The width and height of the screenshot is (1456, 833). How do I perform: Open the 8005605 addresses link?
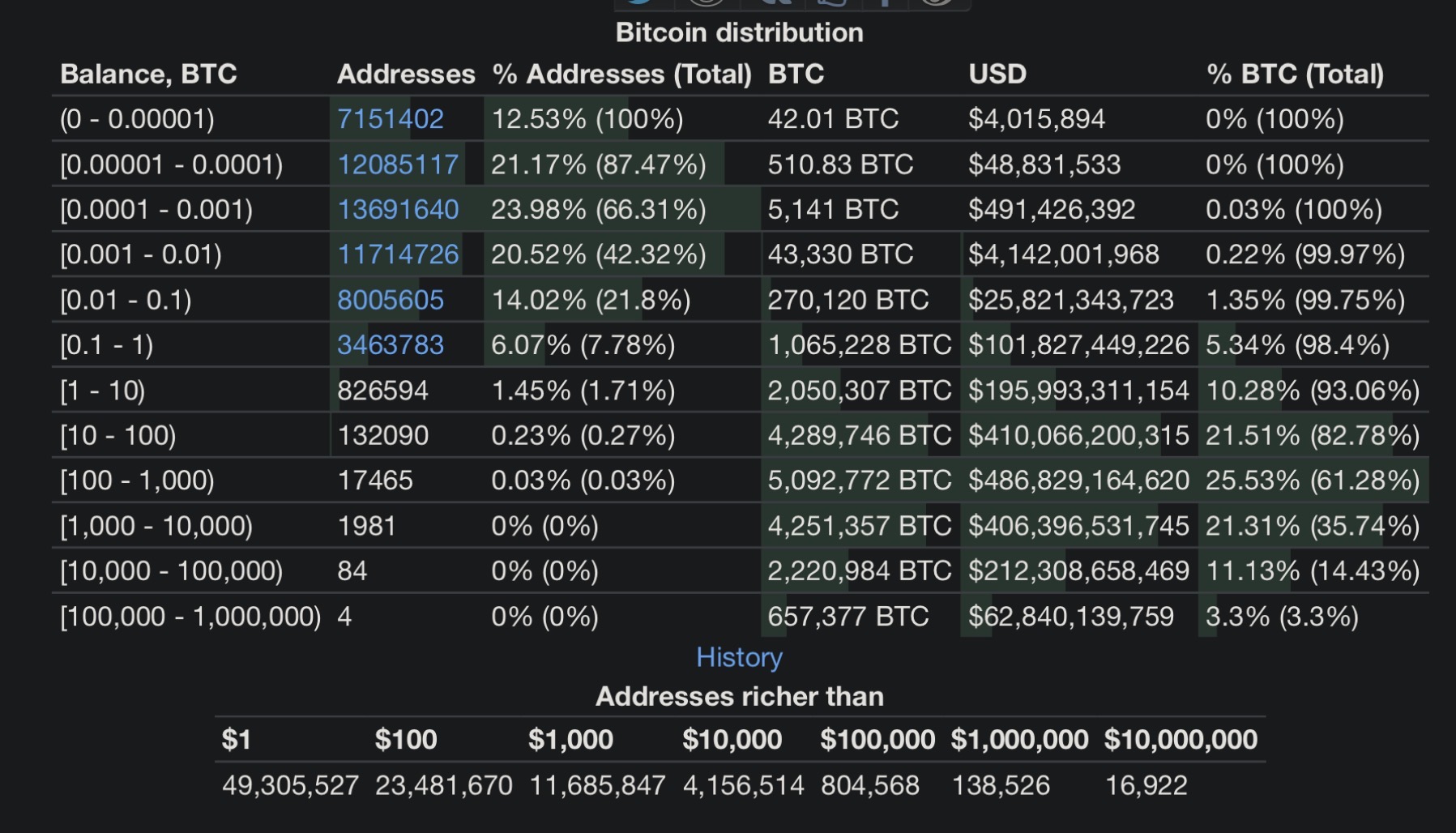pos(391,301)
